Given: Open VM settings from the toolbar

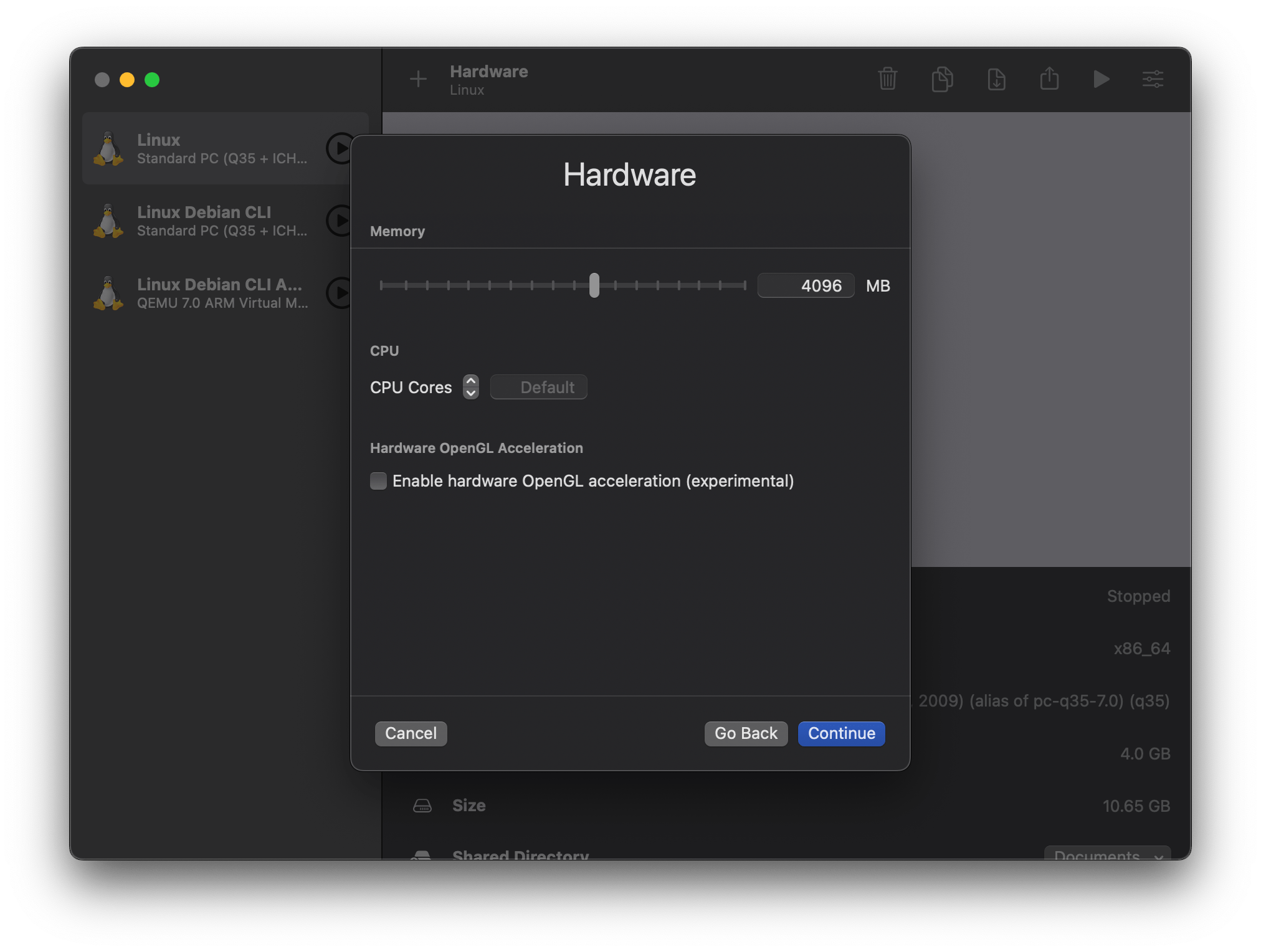Looking at the screenshot, I should pos(1153,79).
